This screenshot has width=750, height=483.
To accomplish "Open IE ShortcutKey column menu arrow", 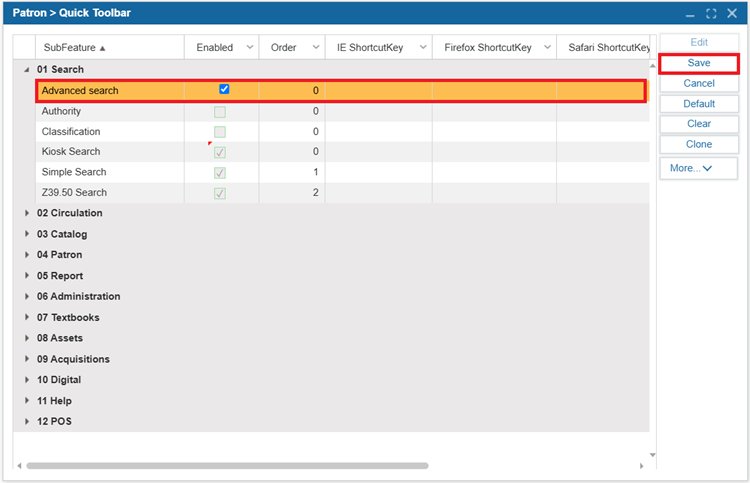I will click(422, 48).
